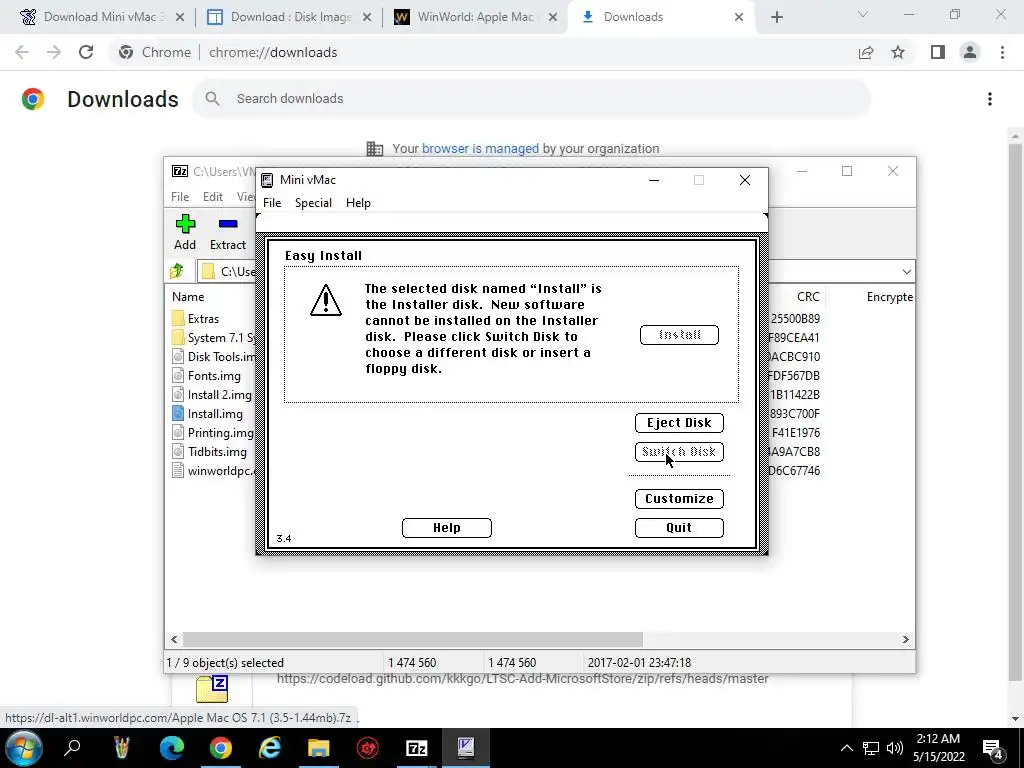Click 7-Zip icon on taskbar

(x=417, y=748)
